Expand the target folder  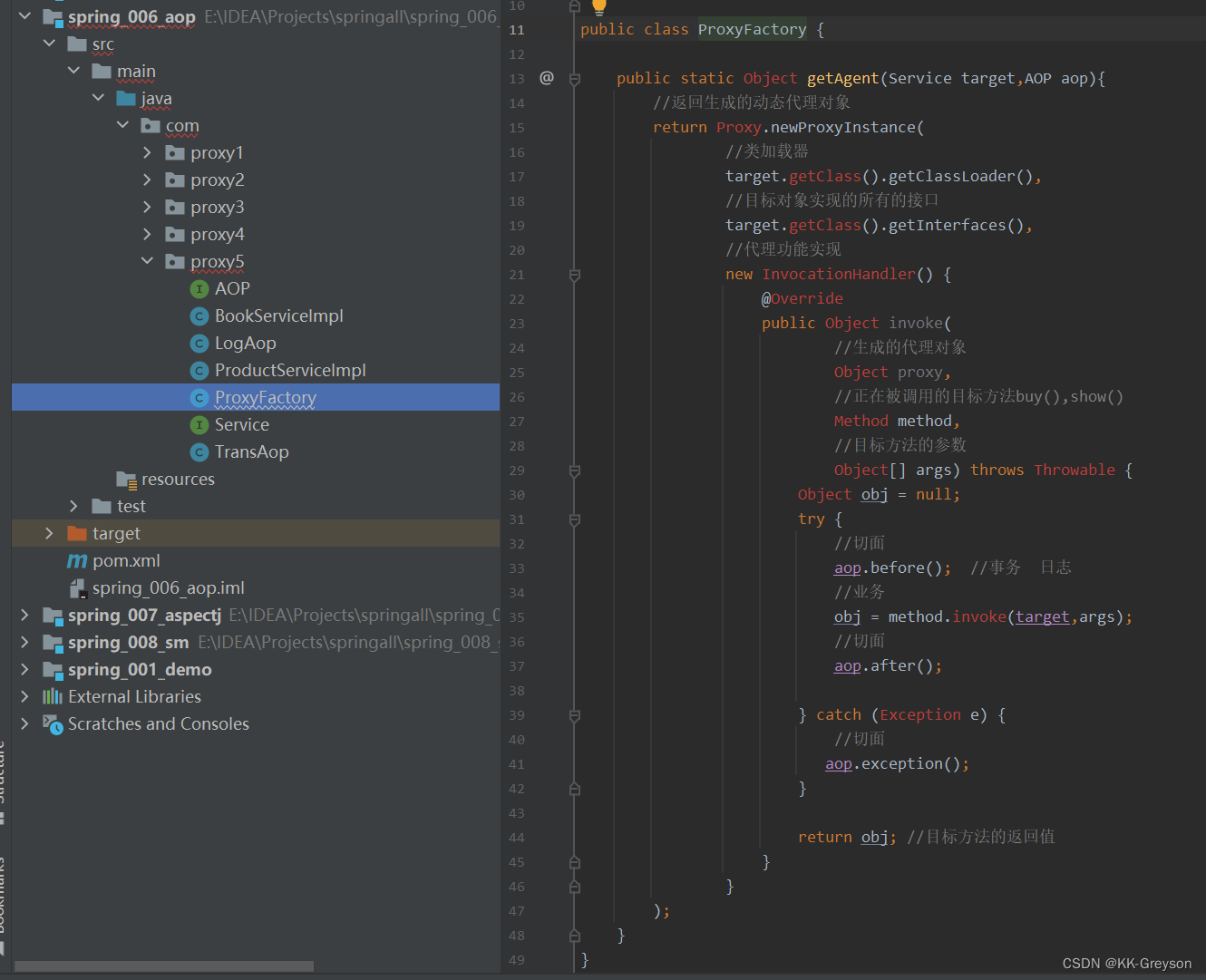pos(49,533)
